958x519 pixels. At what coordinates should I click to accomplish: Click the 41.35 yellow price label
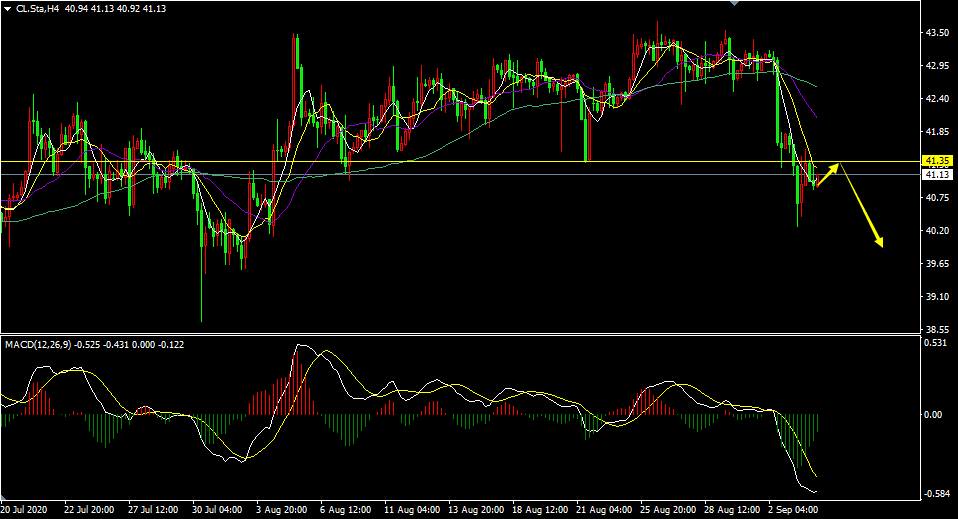(x=937, y=161)
